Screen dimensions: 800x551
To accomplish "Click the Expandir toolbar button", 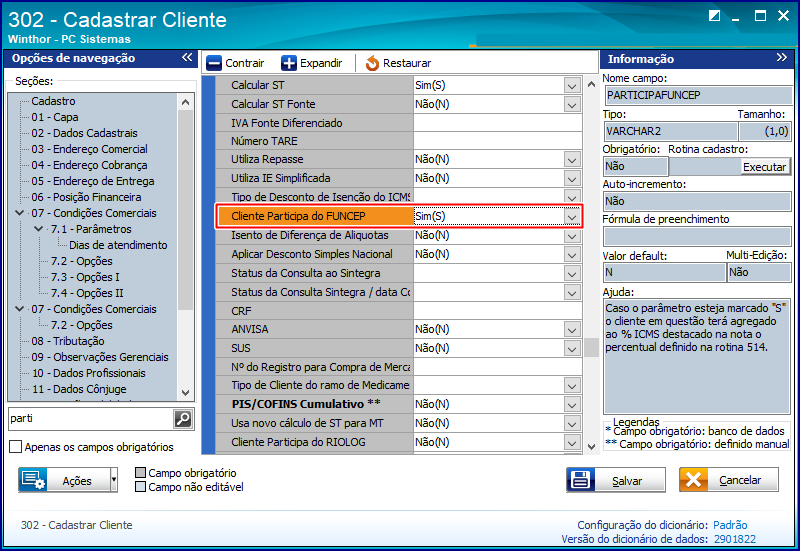I will click(x=311, y=63).
